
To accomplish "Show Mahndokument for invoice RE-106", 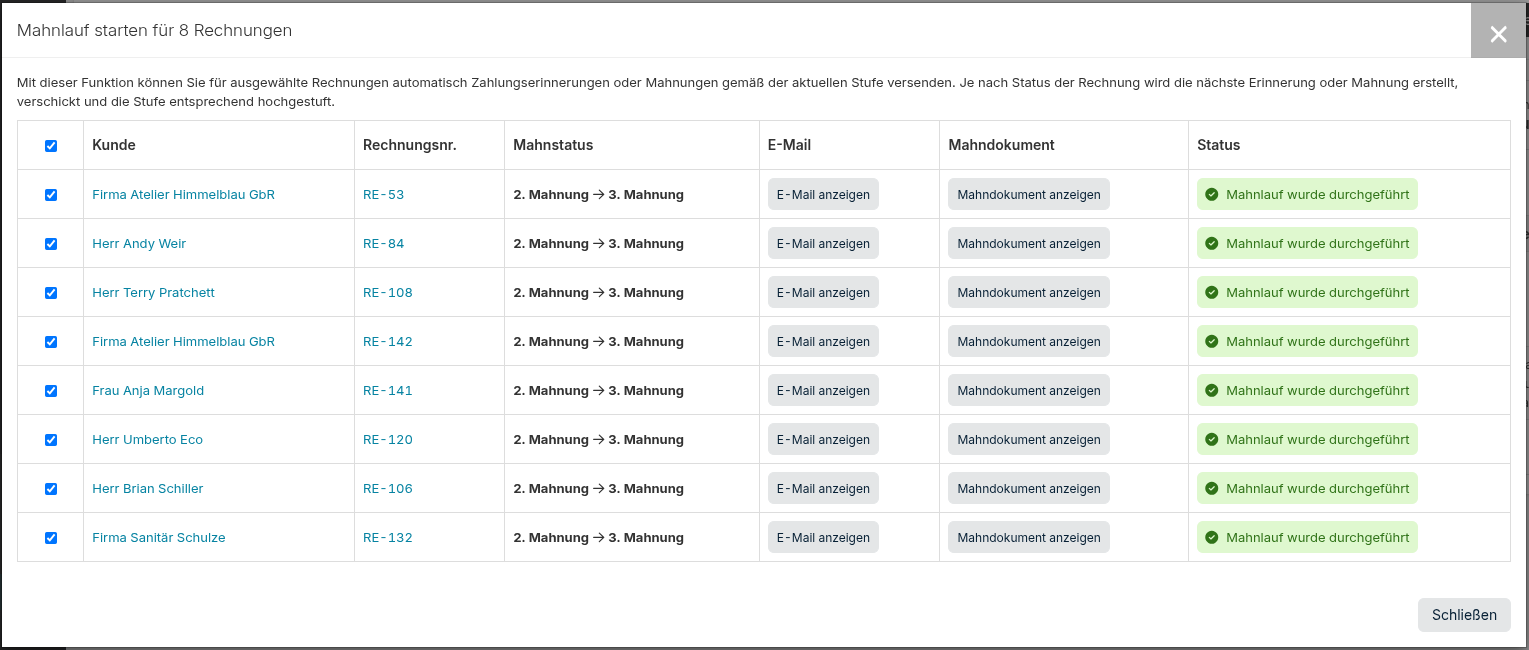I will 1028,489.
